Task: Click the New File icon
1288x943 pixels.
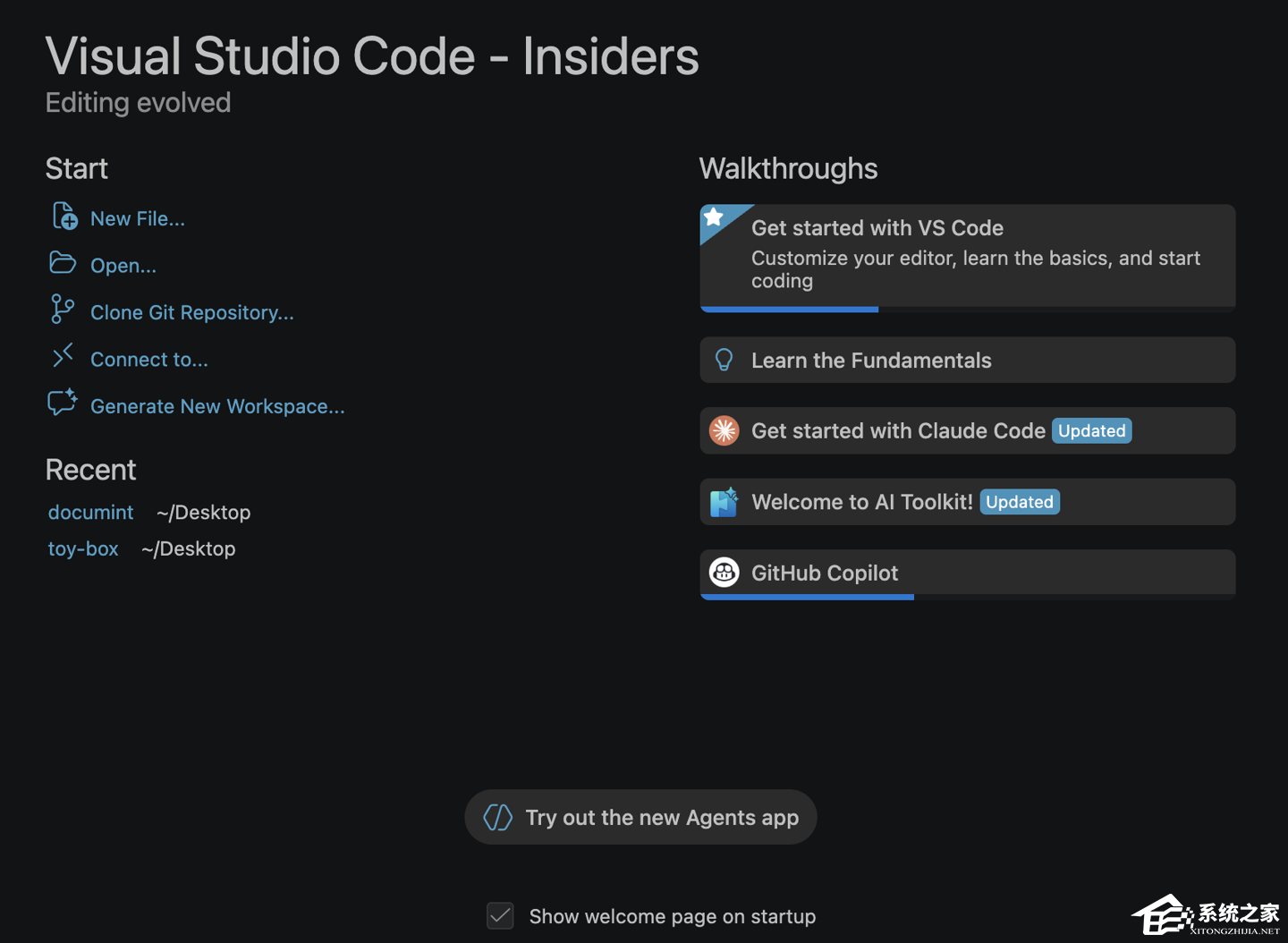Action: pyautogui.click(x=64, y=217)
